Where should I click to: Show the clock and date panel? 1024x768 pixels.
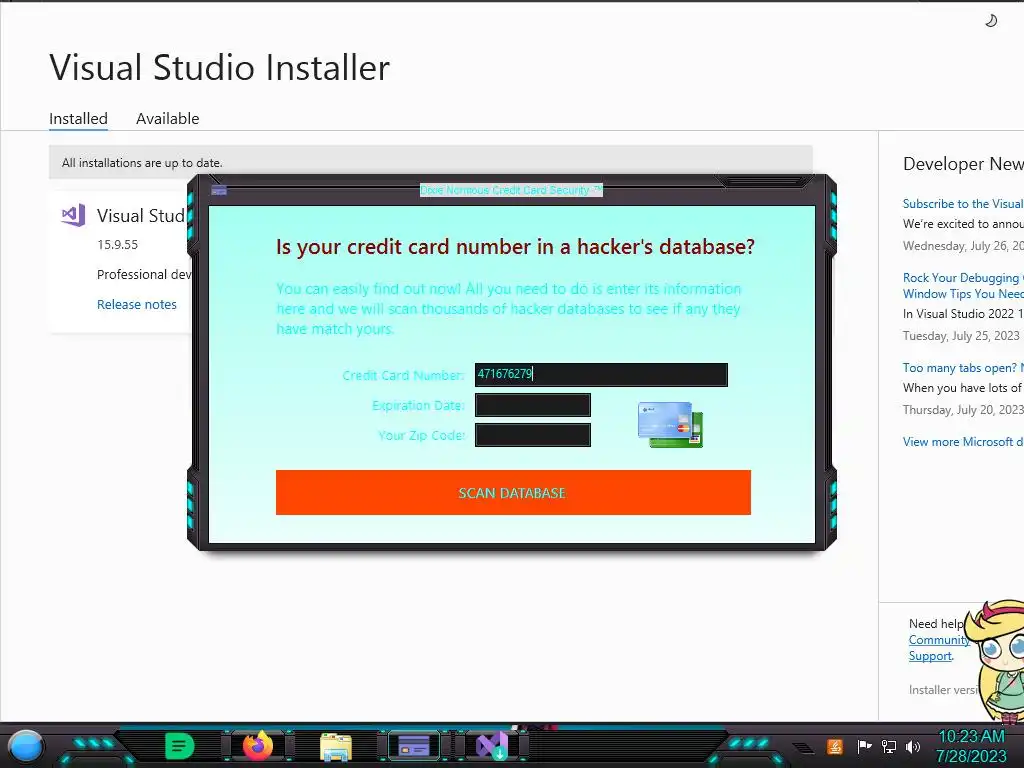click(x=971, y=746)
